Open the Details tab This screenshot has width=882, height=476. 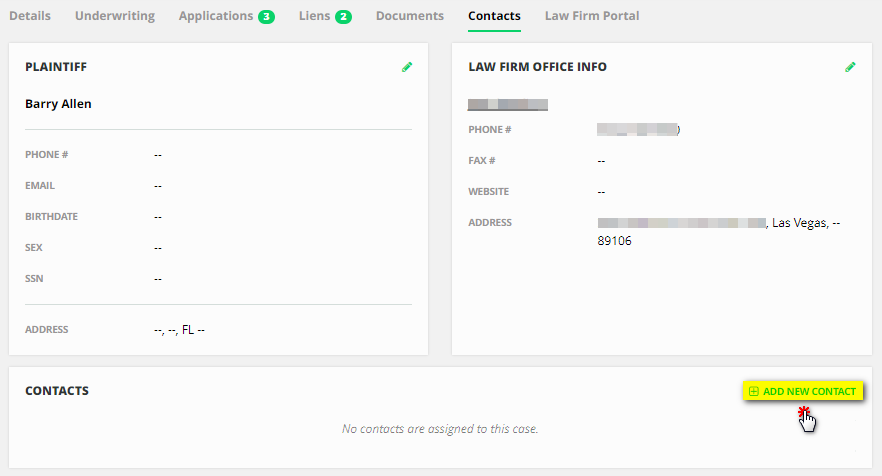click(x=30, y=16)
